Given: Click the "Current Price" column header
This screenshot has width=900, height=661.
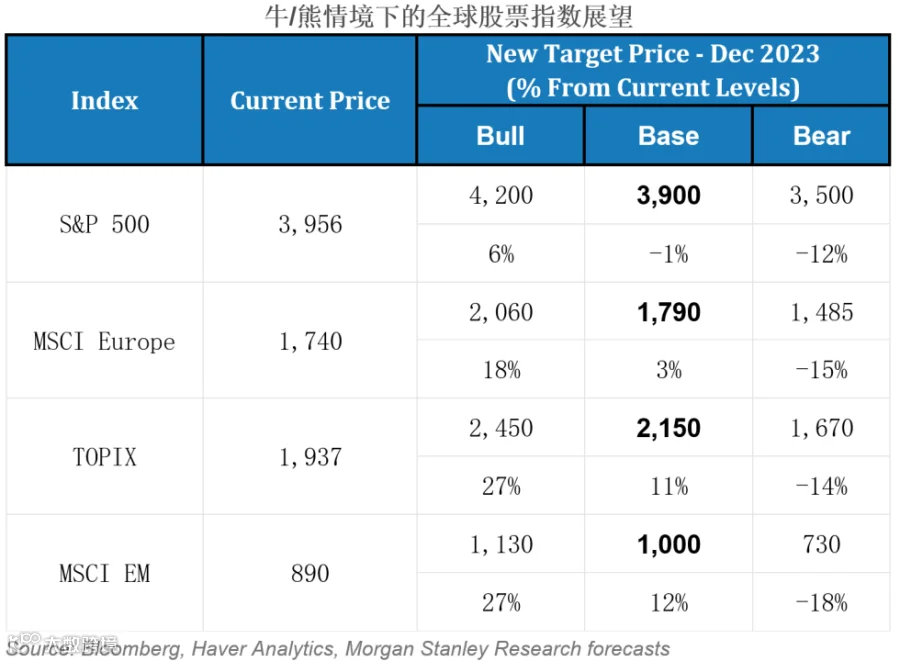Looking at the screenshot, I should click(310, 100).
